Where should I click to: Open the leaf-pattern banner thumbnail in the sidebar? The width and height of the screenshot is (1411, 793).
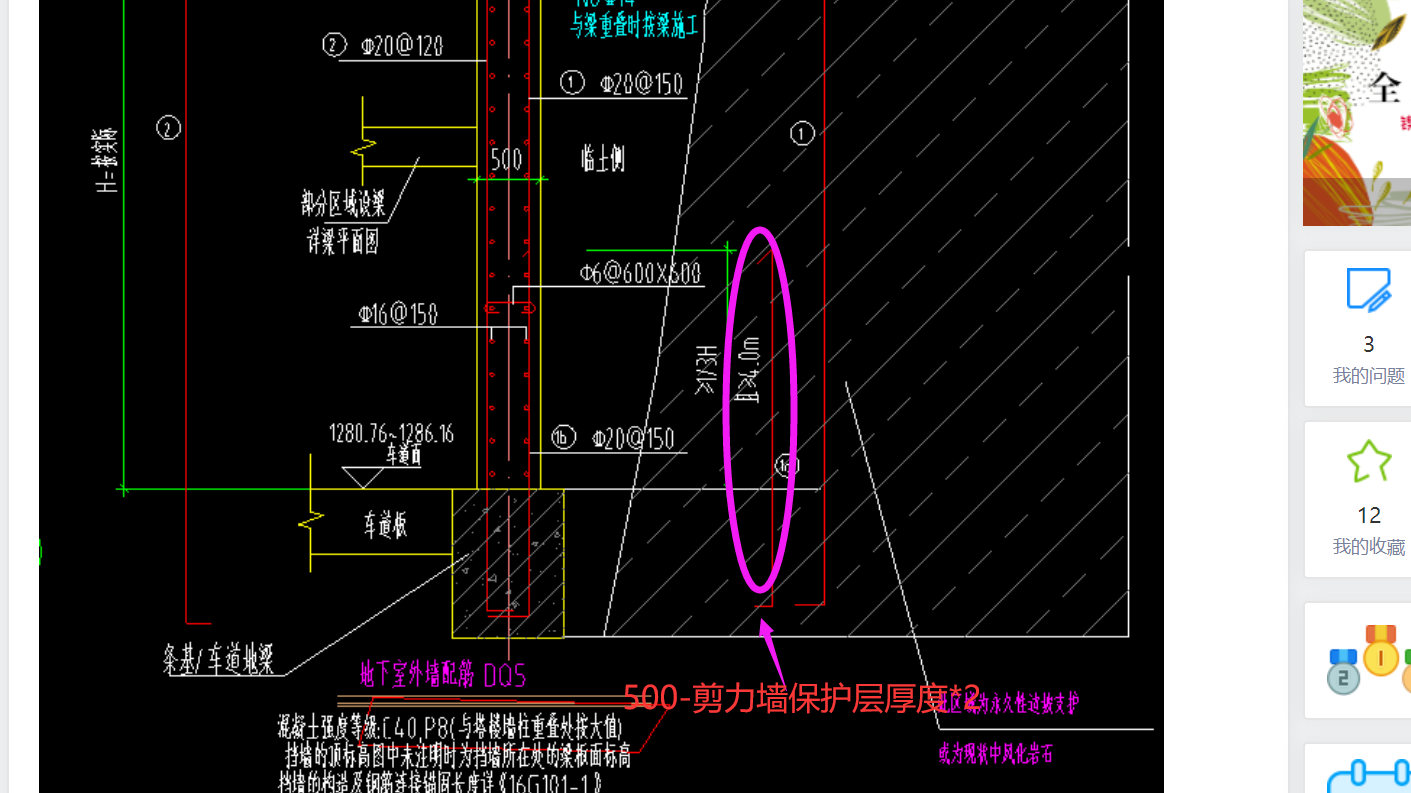click(x=1356, y=112)
